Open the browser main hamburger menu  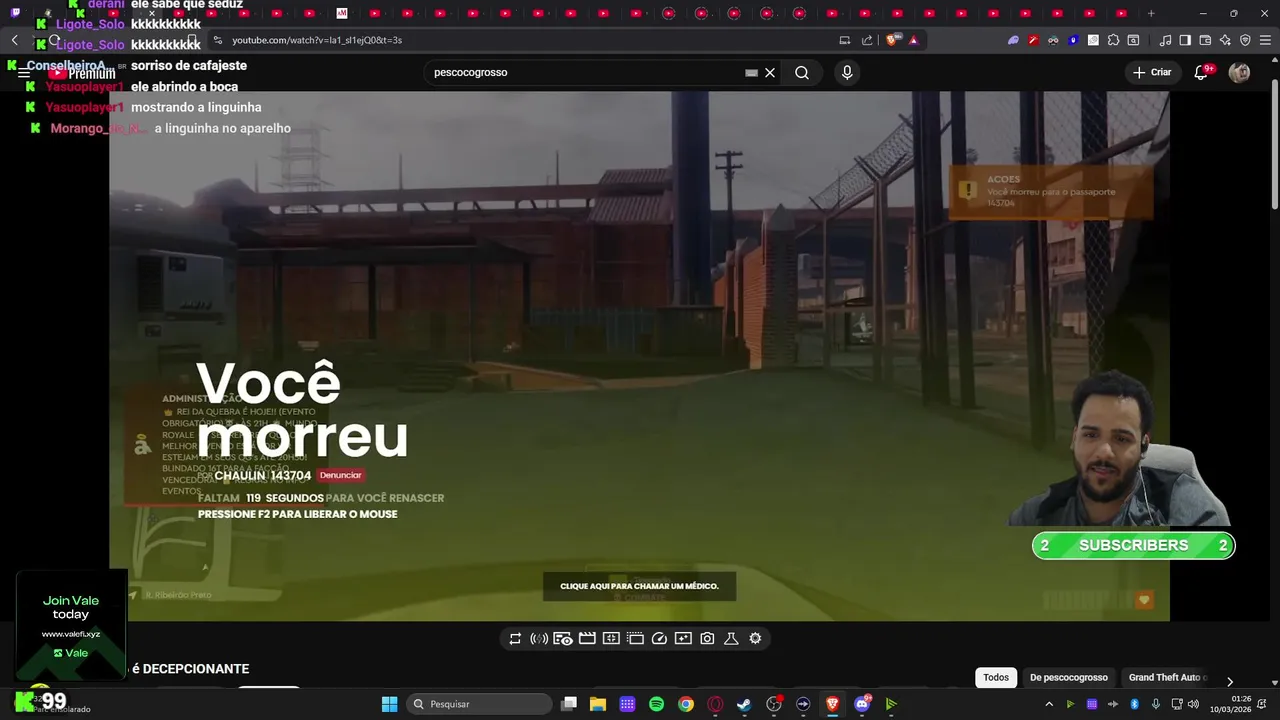click(x=1265, y=40)
